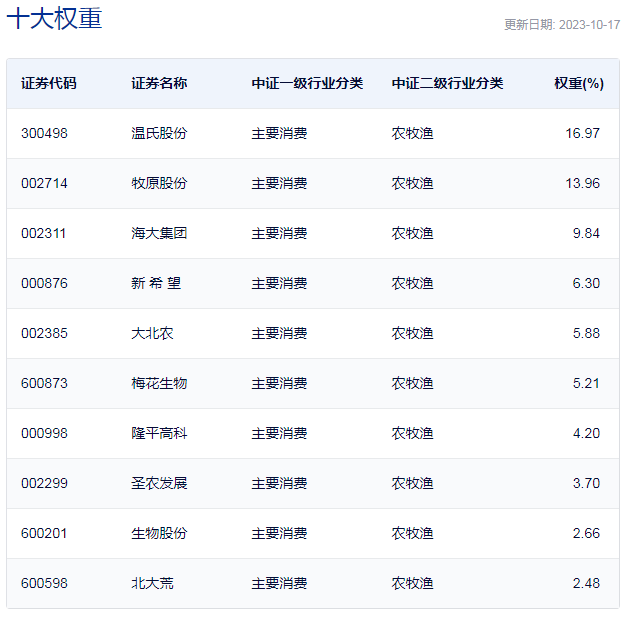
Task: Select security code 002299
Action: (x=44, y=483)
